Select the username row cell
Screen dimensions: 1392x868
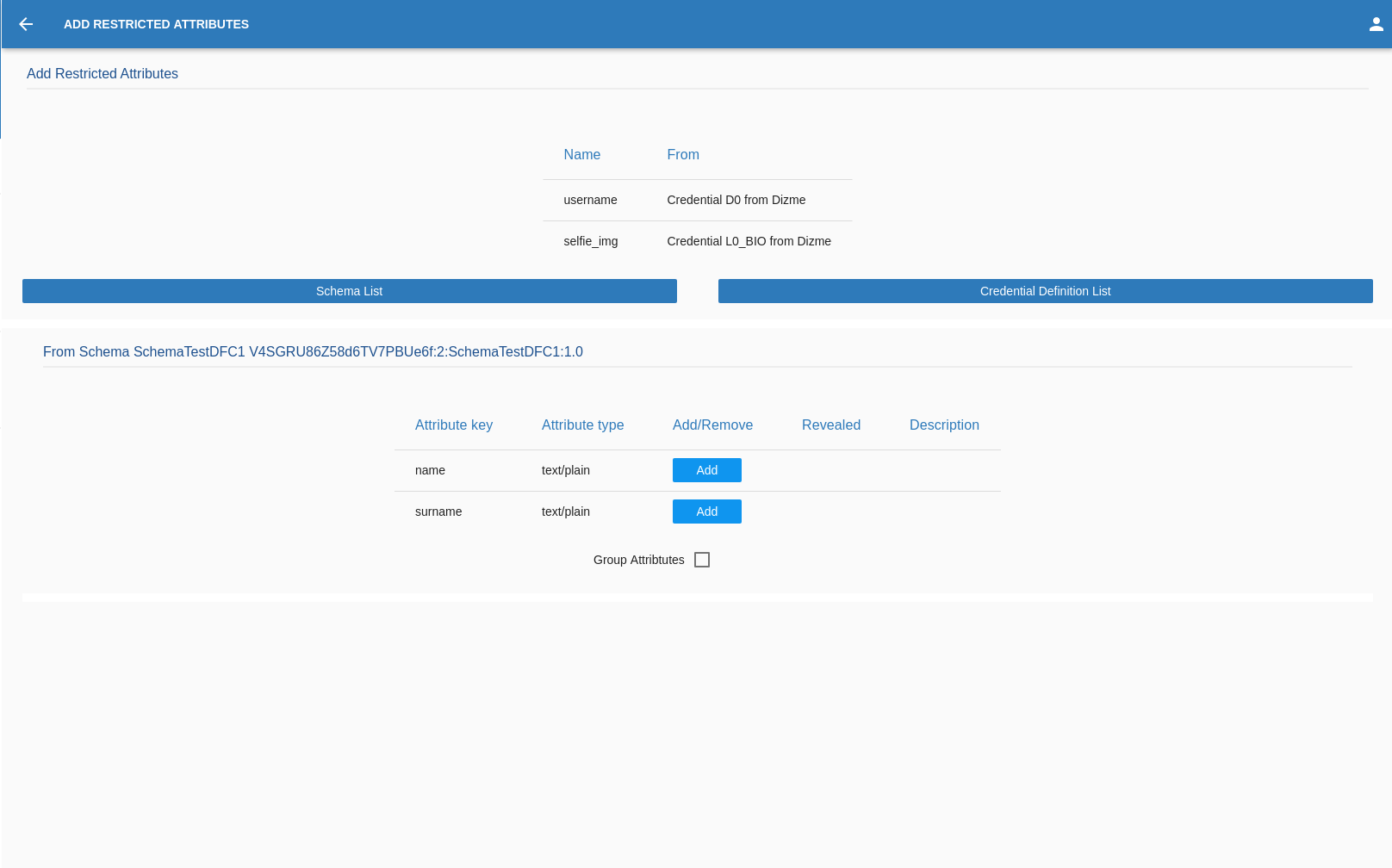pyautogui.click(x=590, y=200)
